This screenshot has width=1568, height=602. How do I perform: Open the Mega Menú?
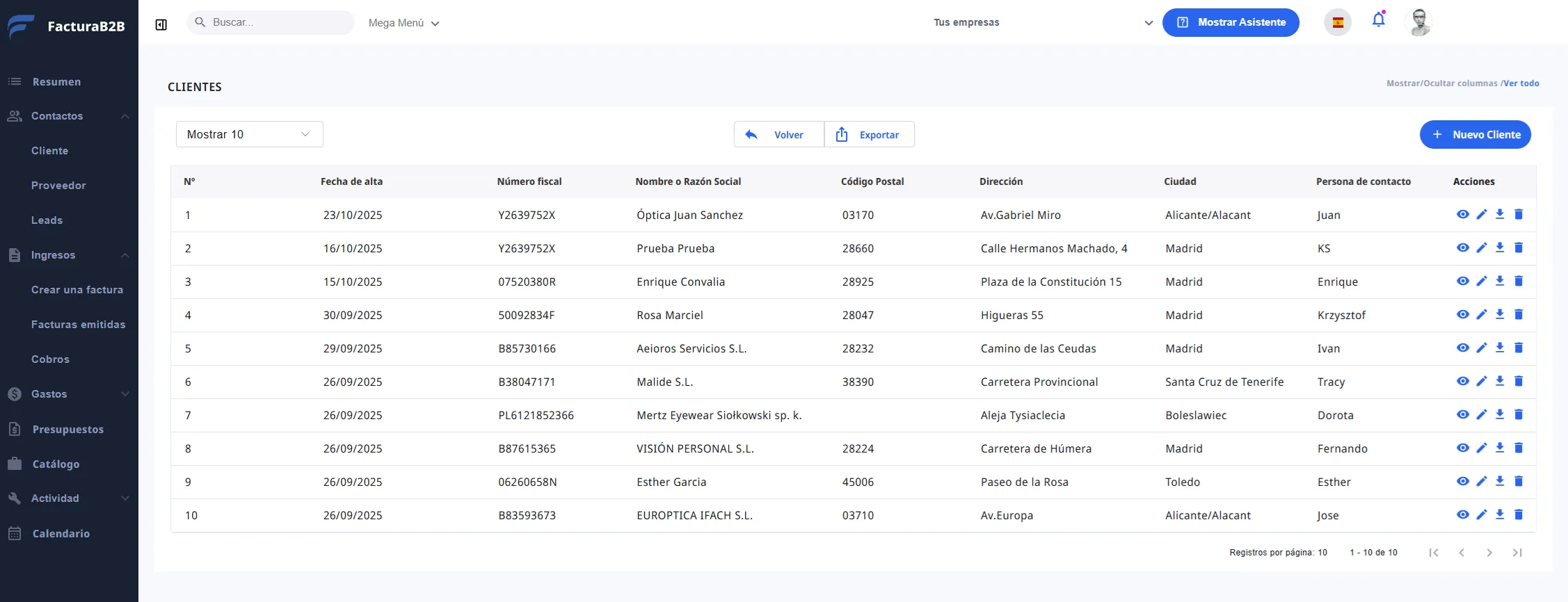pos(403,23)
